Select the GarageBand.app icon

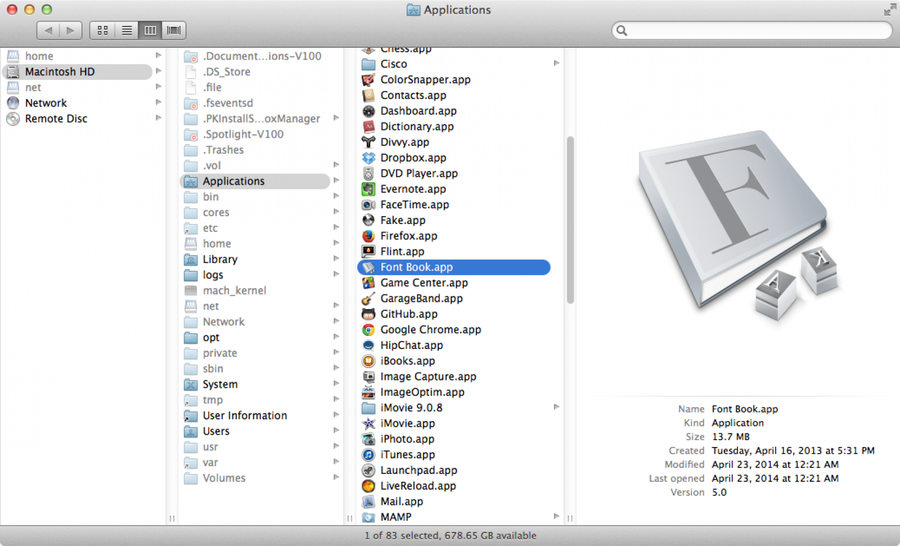(368, 298)
